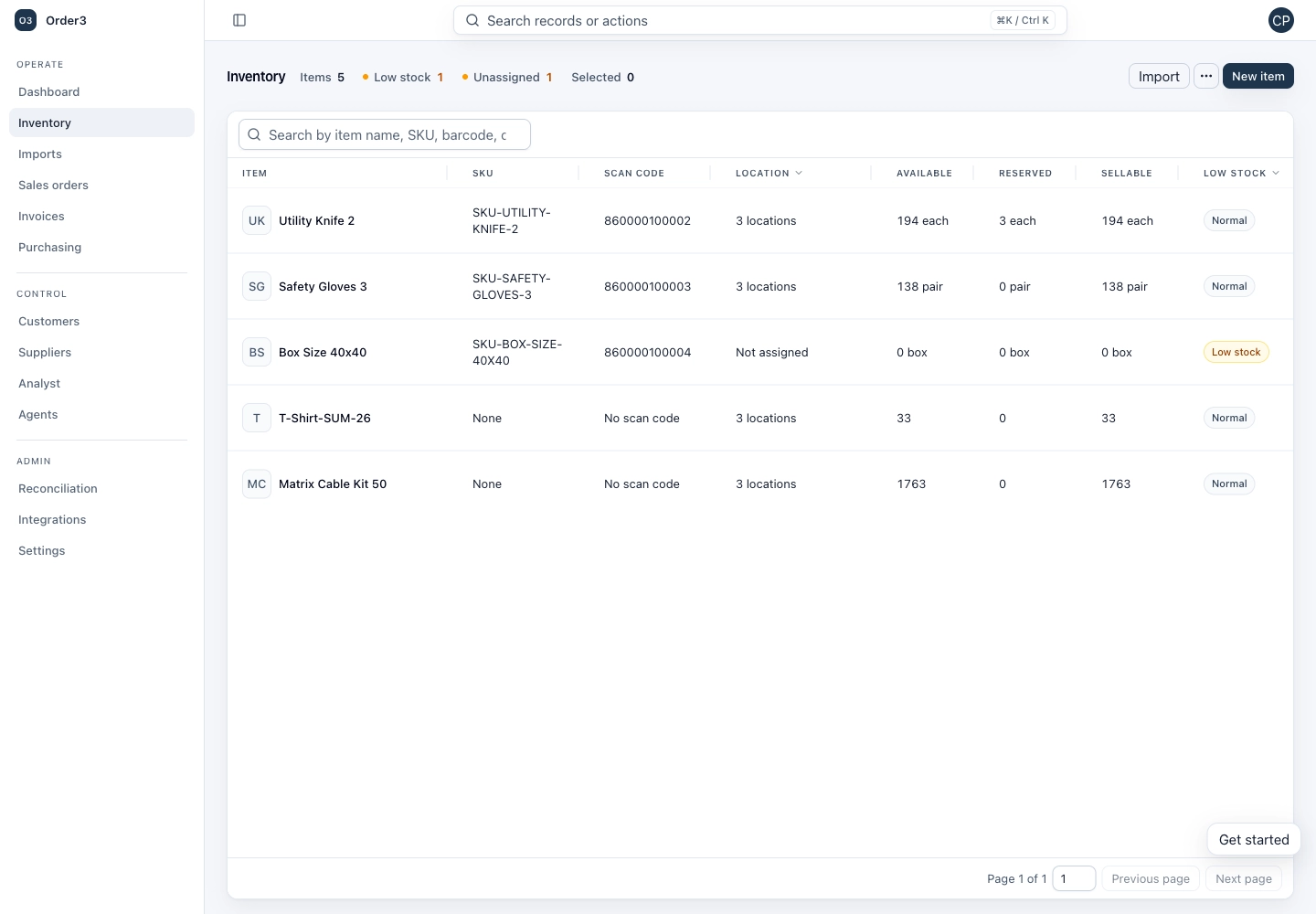This screenshot has width=1316, height=914.
Task: Click scan code 860000100002
Action: pyautogui.click(x=647, y=220)
